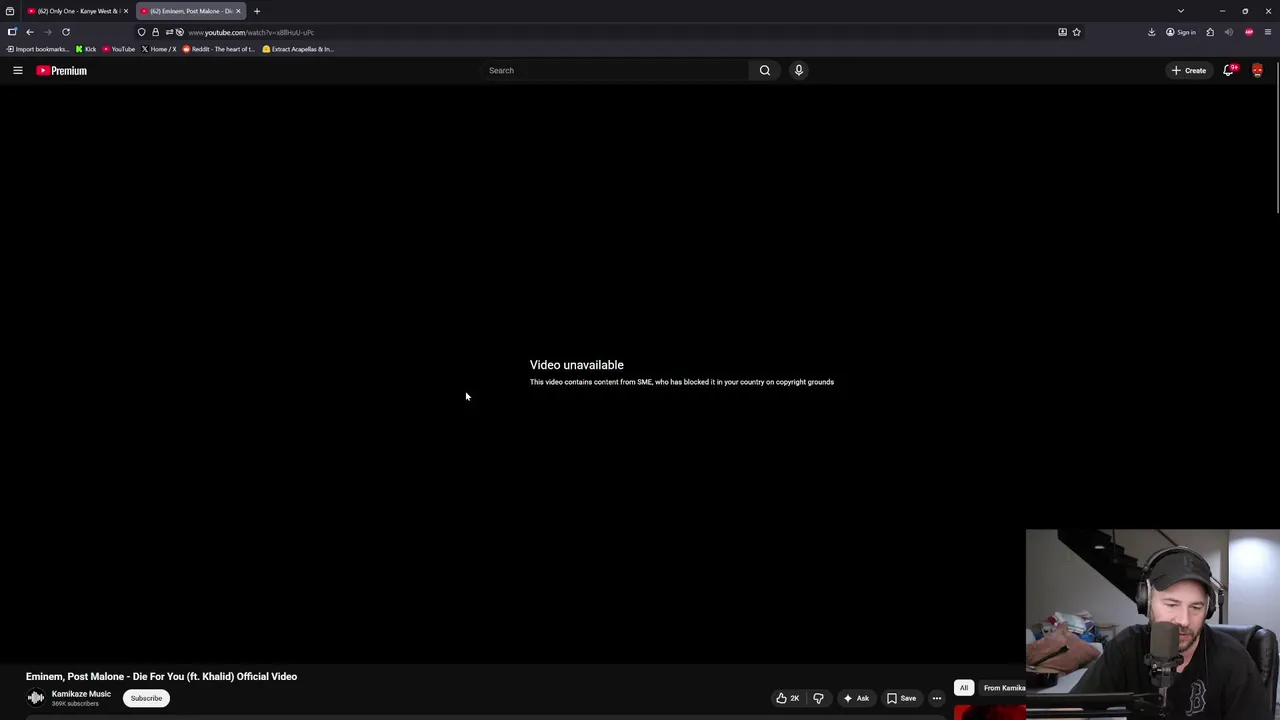Open the Adblock Plus extension icon
The width and height of the screenshot is (1280, 720).
tap(1249, 32)
